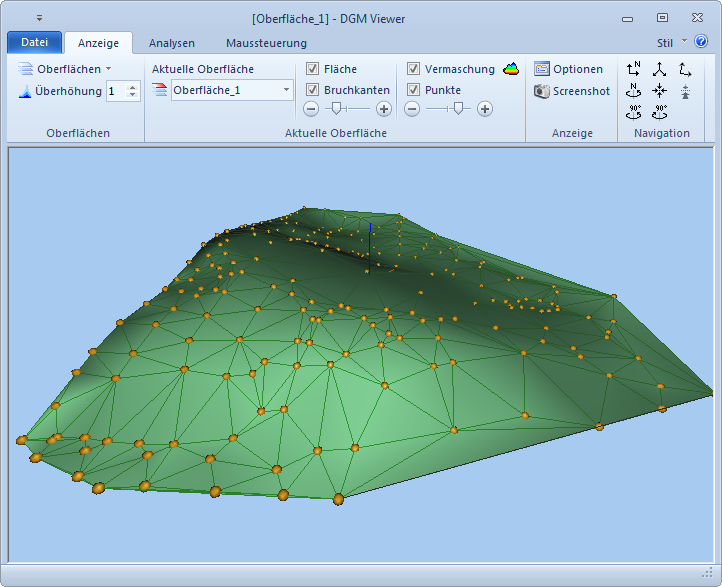Take a Screenshot of the view
Screen dimensions: 722x587
tap(572, 91)
